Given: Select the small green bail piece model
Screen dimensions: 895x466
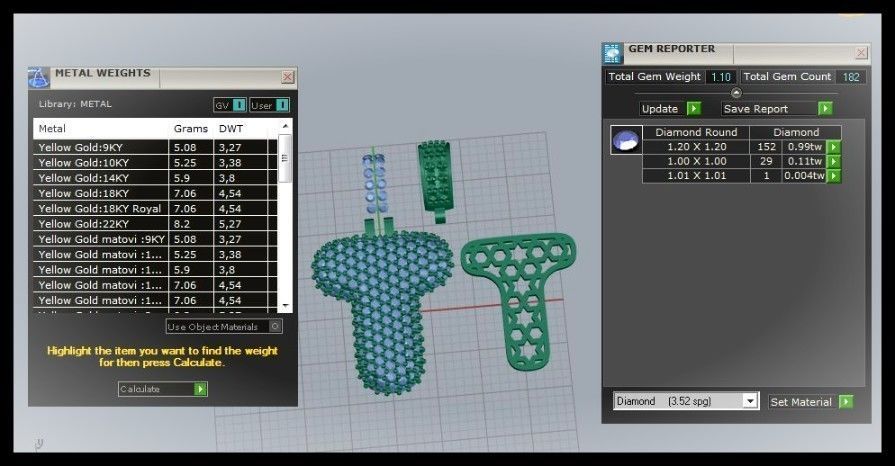Looking at the screenshot, I should pyautogui.click(x=437, y=180).
